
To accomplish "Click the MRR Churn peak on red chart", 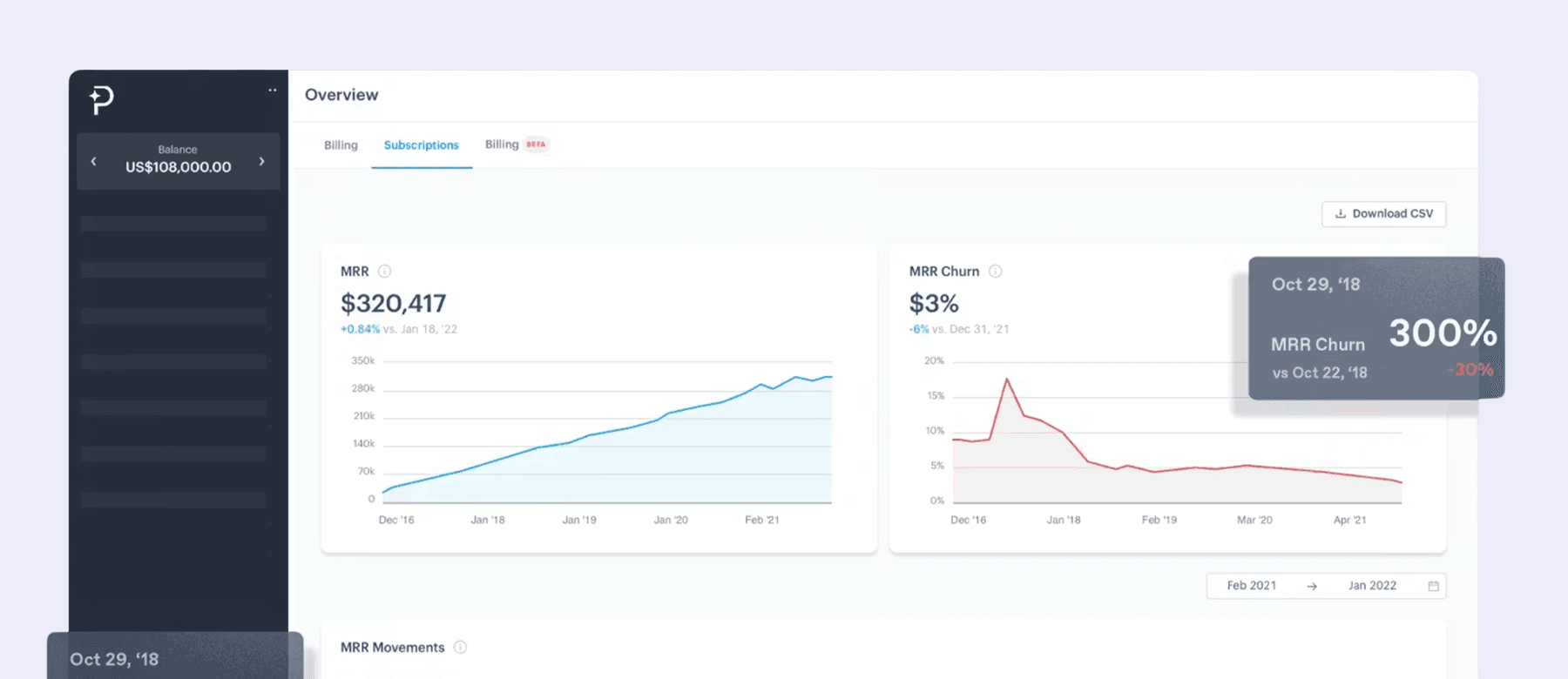I will point(1007,379).
